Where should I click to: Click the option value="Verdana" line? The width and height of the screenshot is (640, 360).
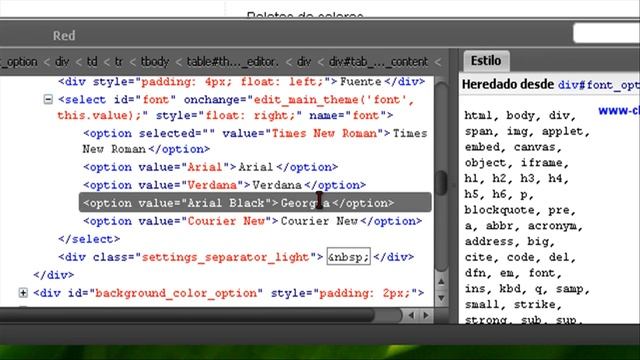pyautogui.click(x=224, y=185)
